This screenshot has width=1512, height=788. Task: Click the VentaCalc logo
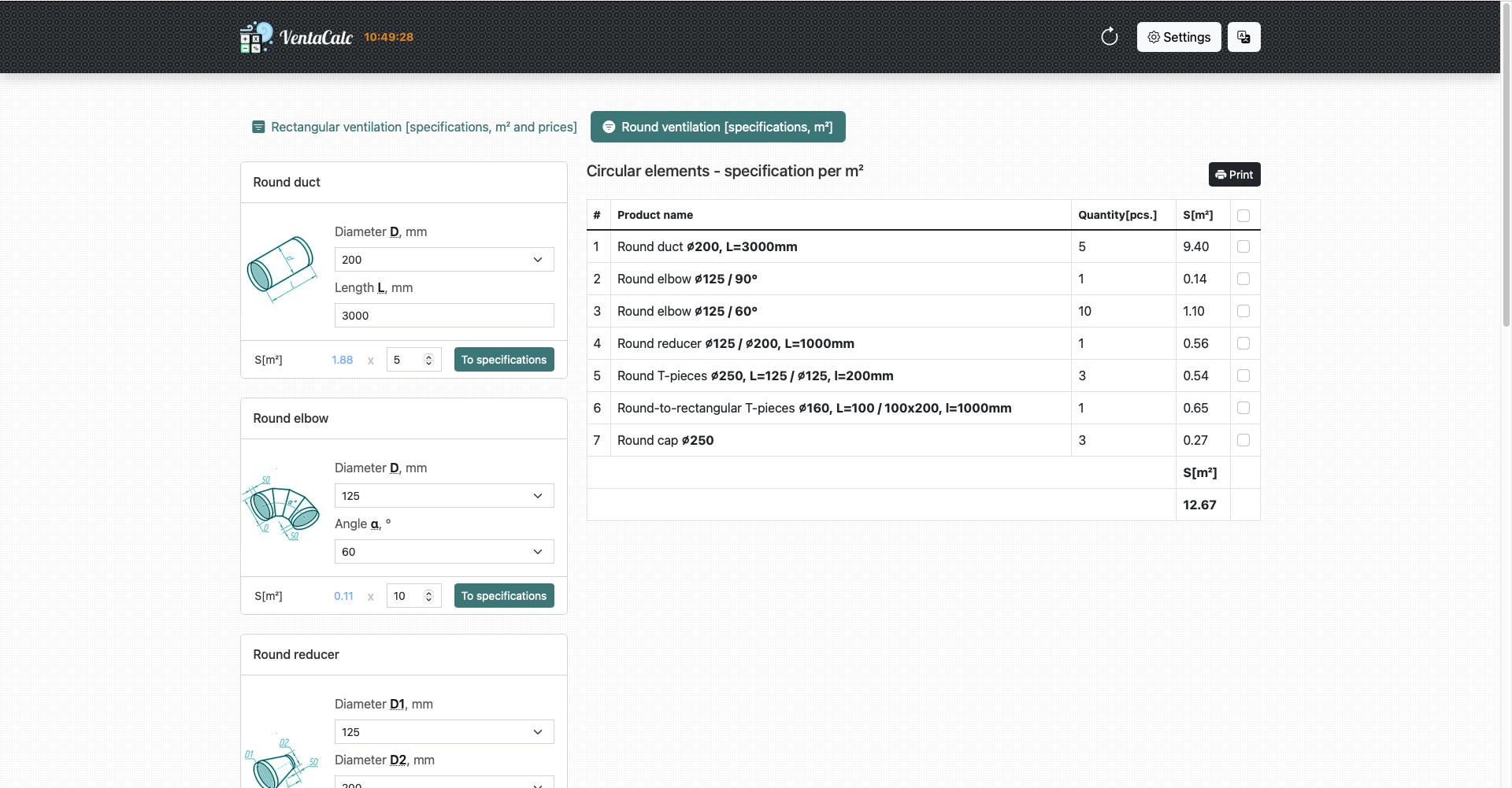296,36
